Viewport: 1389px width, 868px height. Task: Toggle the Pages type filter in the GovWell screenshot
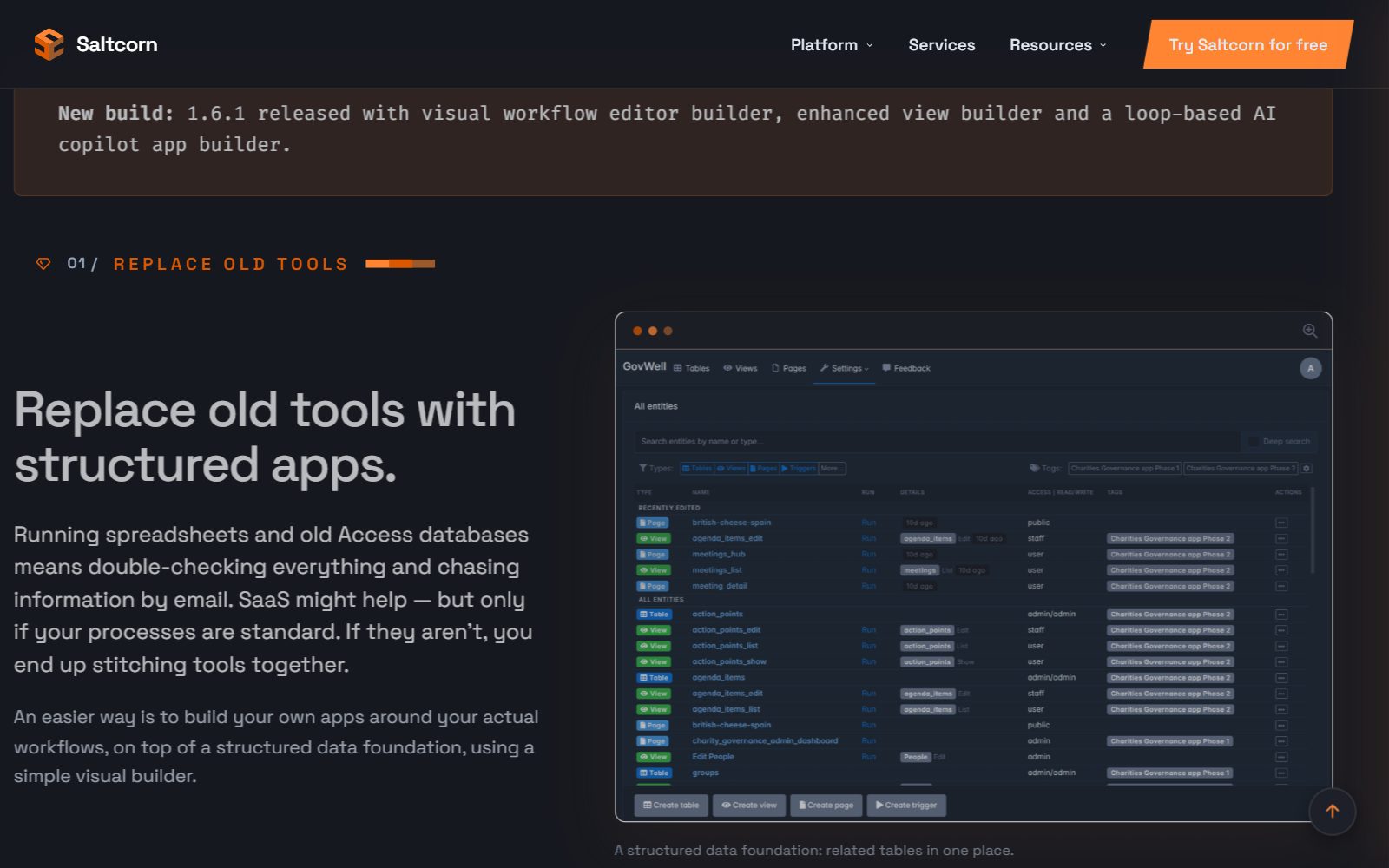tap(763, 468)
